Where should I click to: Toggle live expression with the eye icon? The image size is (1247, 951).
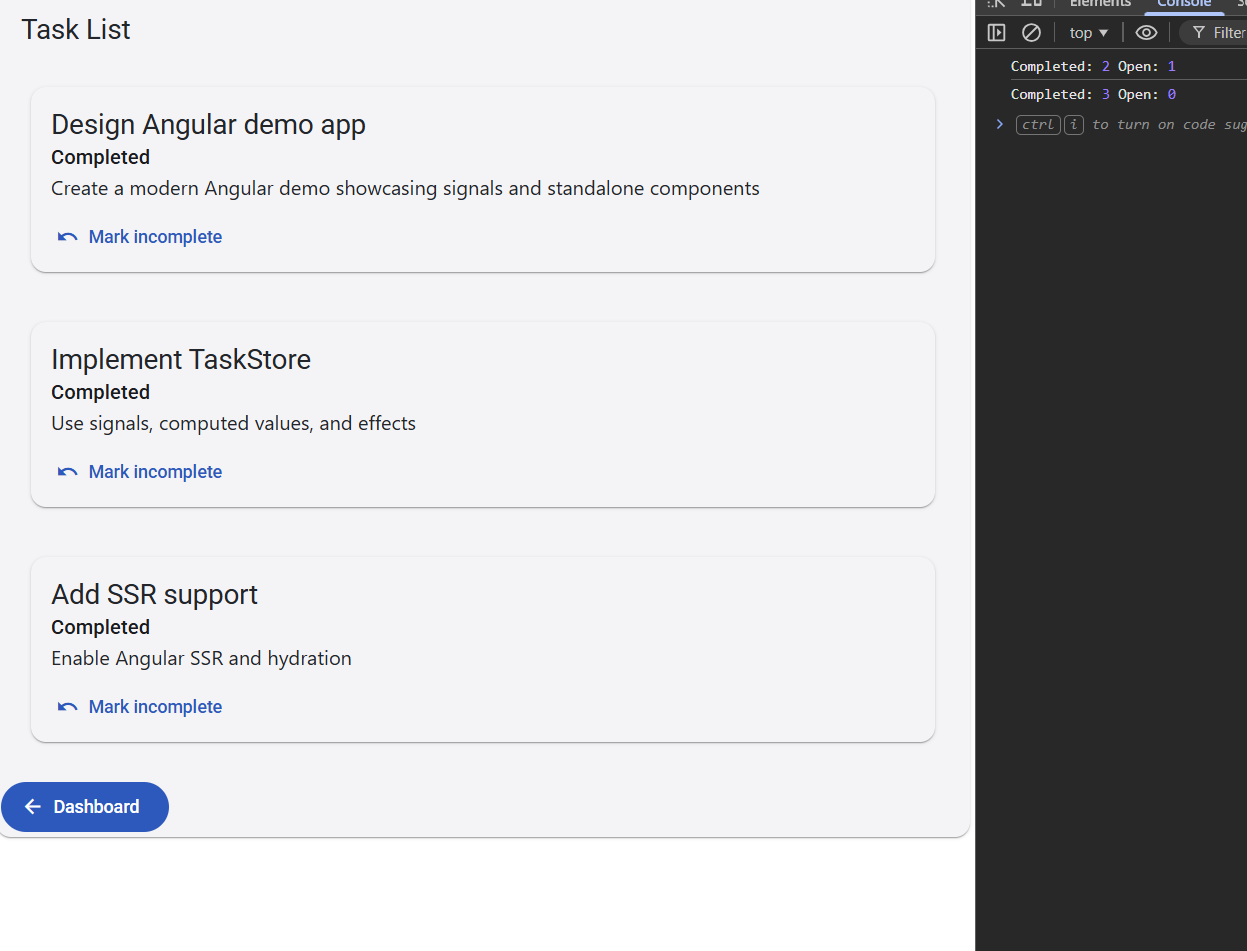[x=1146, y=32]
